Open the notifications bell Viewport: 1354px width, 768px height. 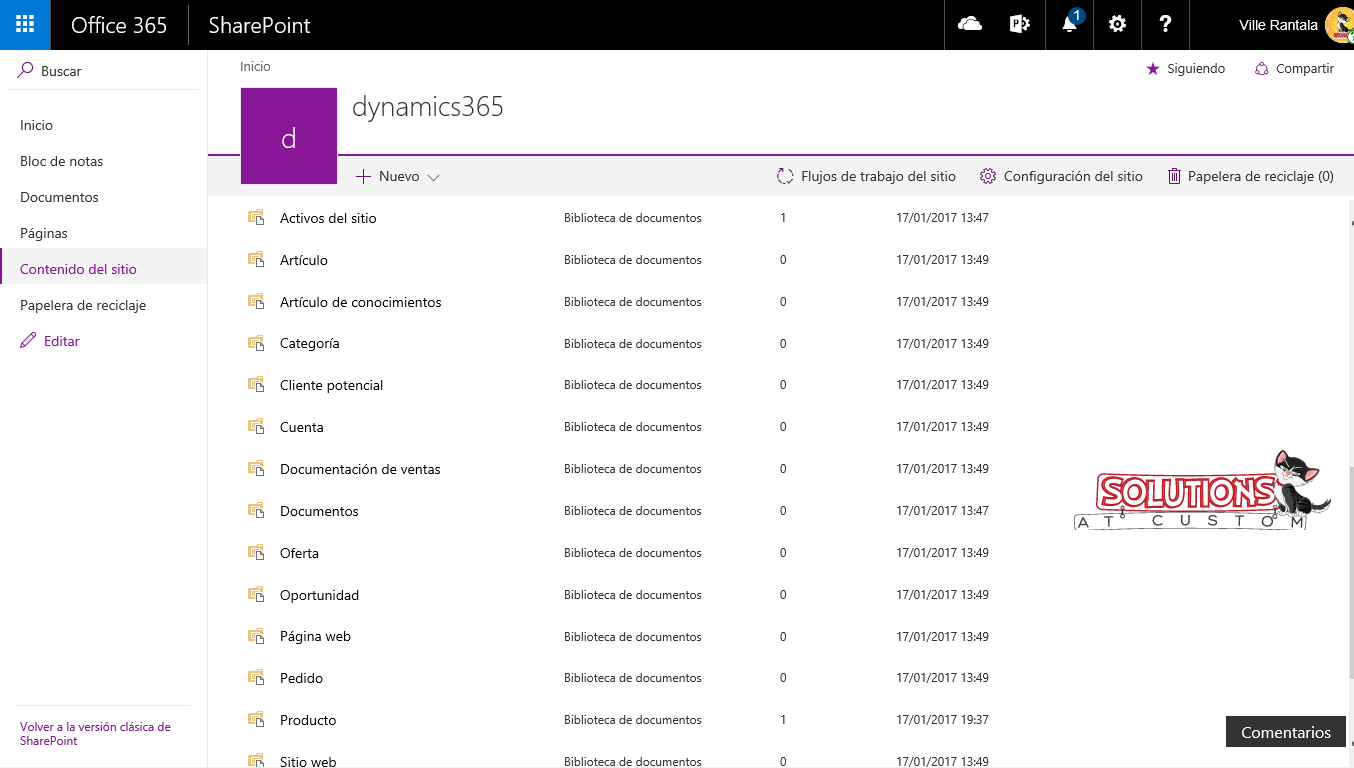(1069, 25)
